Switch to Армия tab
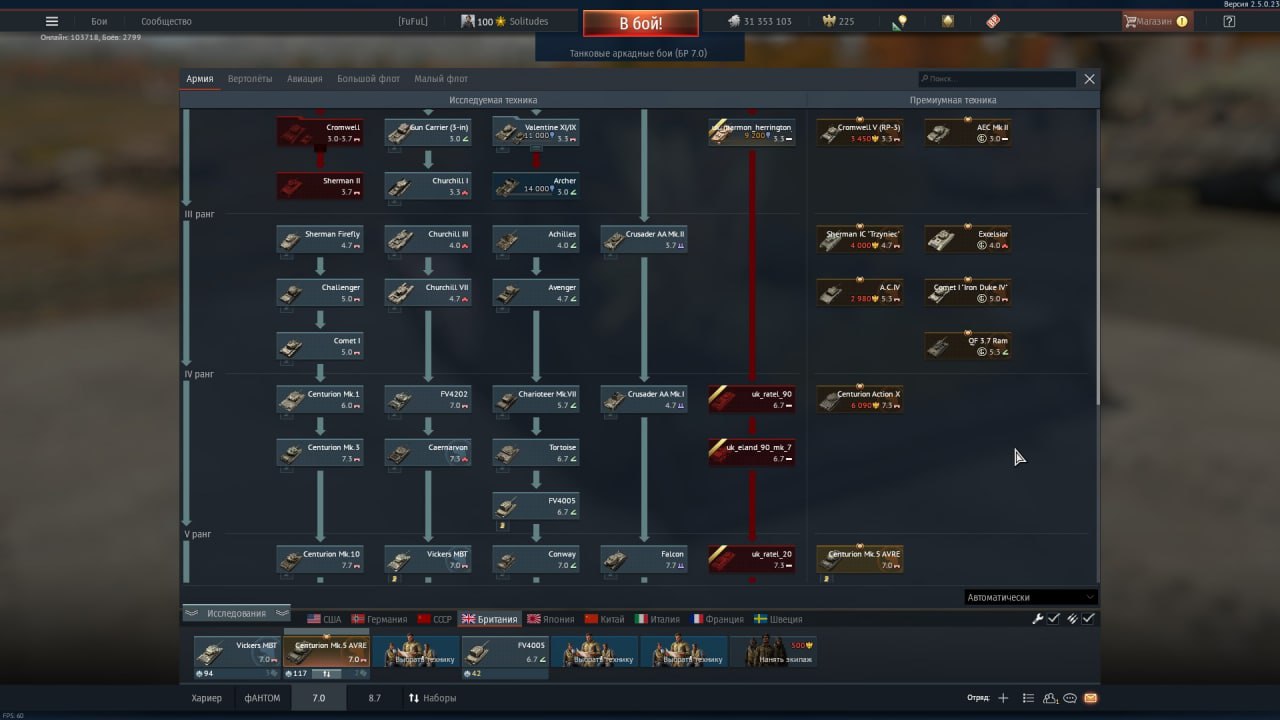This screenshot has height=720, width=1280. pyautogui.click(x=200, y=78)
